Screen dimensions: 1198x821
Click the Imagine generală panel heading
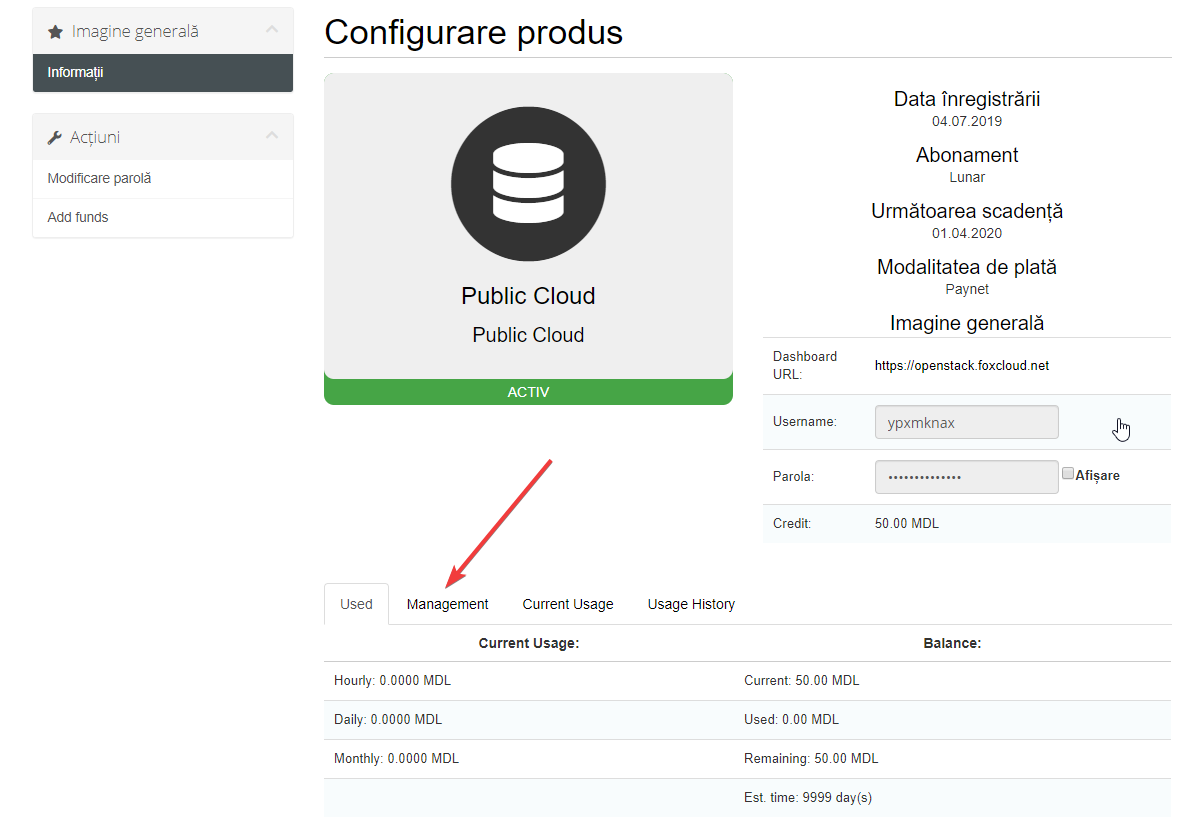(135, 32)
